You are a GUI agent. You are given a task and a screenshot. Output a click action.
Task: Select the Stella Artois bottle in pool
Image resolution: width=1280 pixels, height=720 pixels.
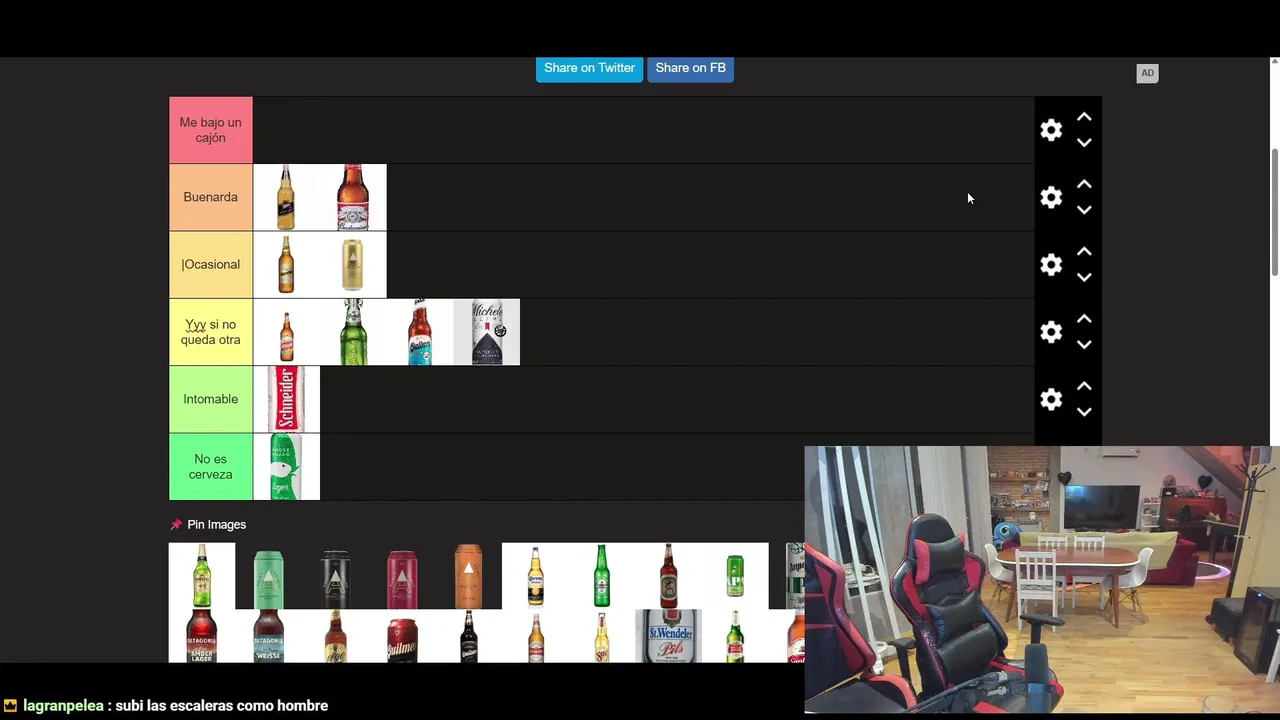tap(735, 636)
